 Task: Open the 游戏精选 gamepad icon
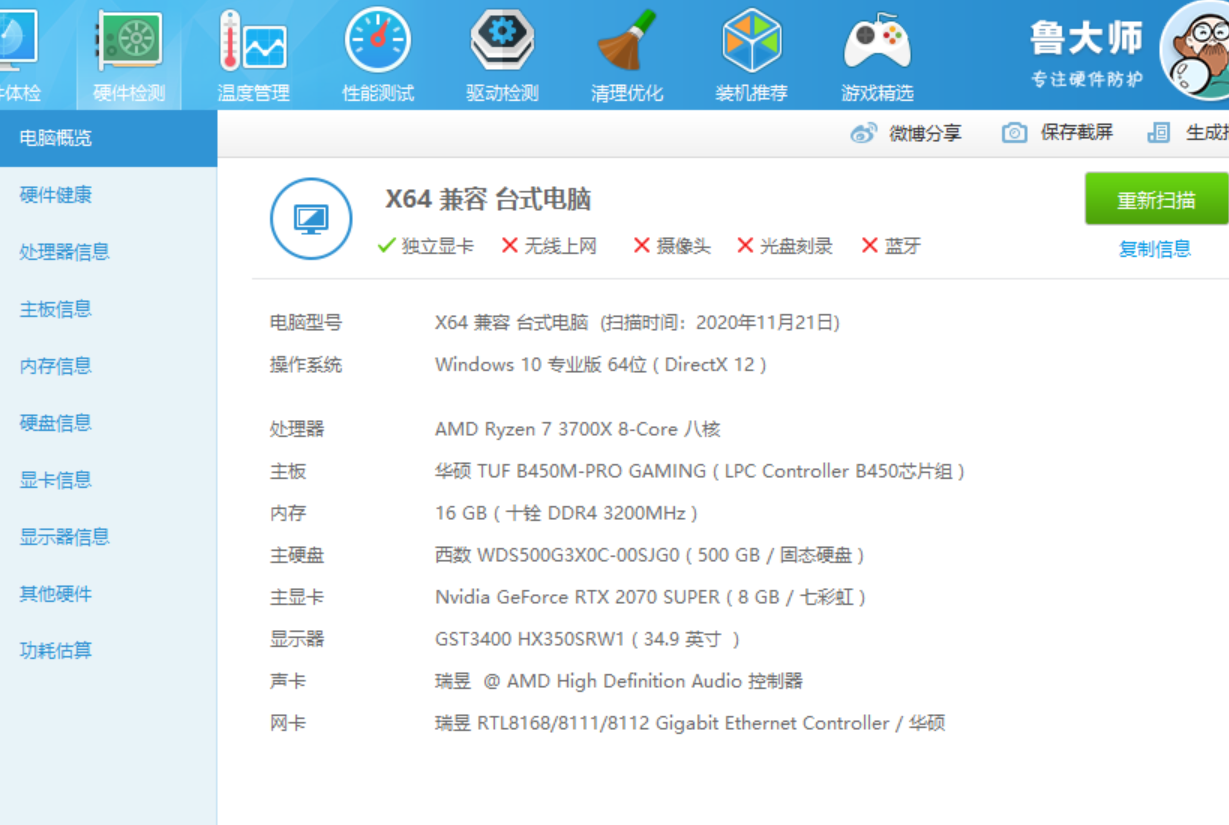click(877, 42)
